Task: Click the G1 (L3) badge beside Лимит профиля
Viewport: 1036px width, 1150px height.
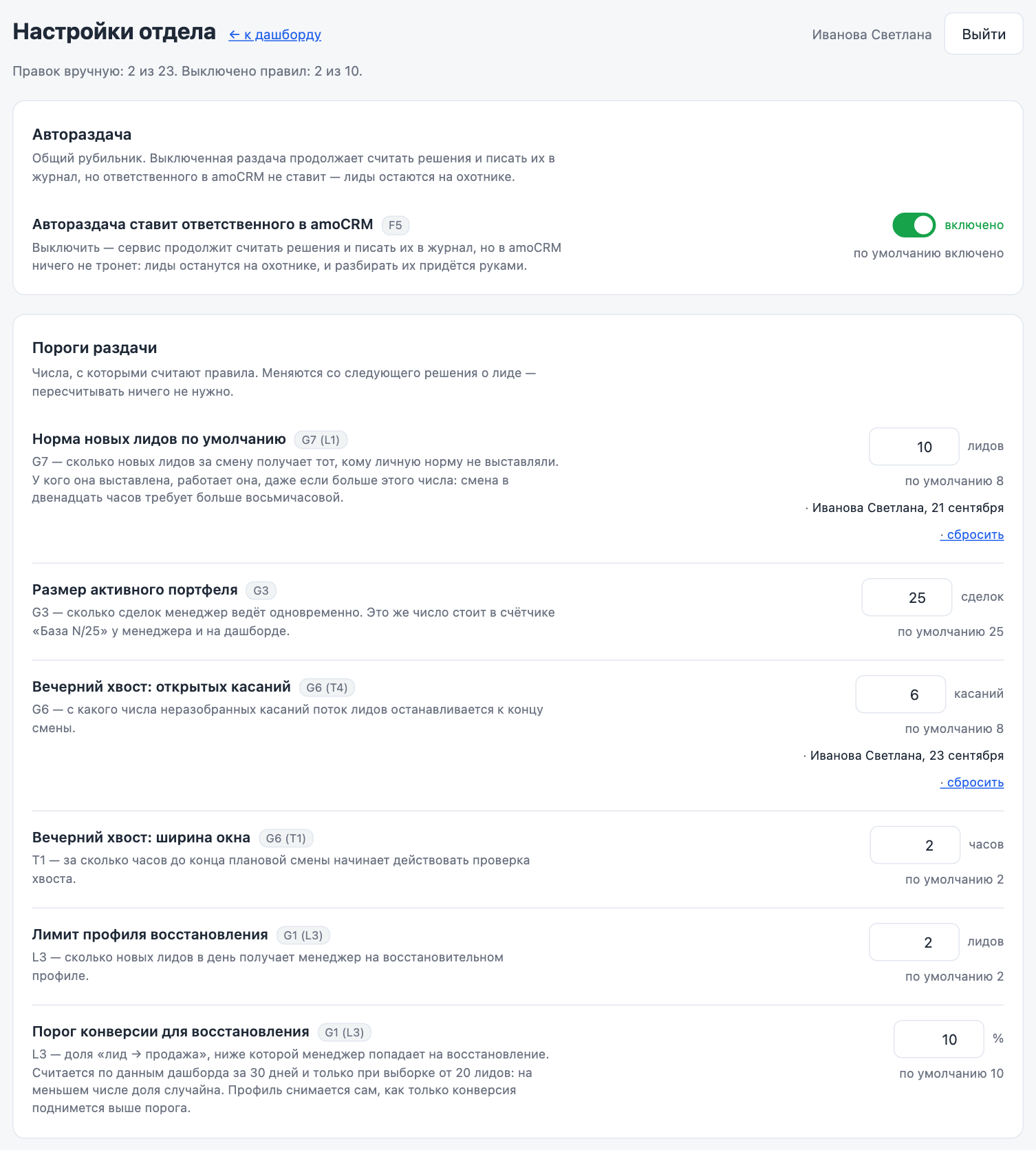Action: click(303, 935)
